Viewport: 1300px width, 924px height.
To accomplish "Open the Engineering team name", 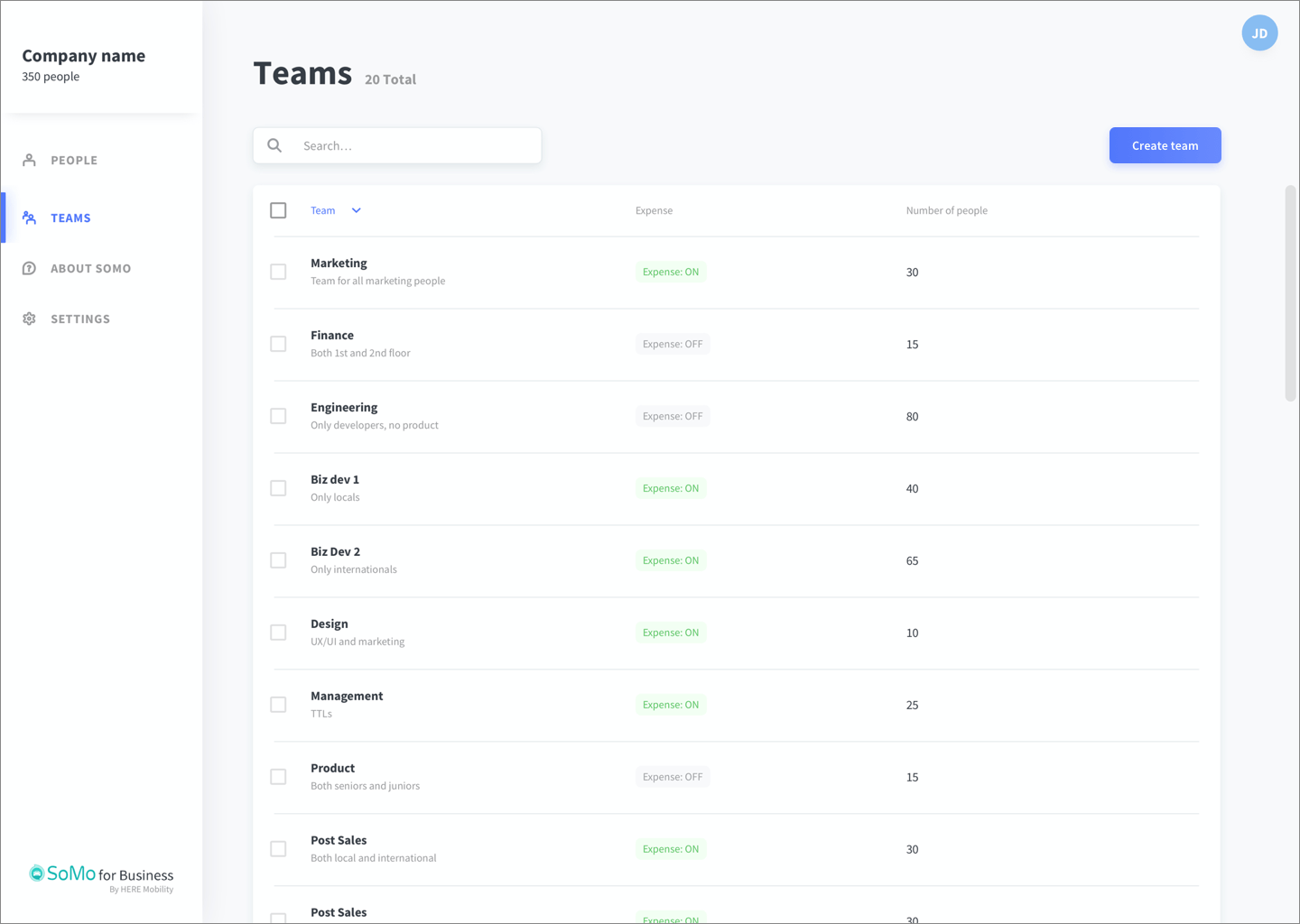I will tap(344, 407).
